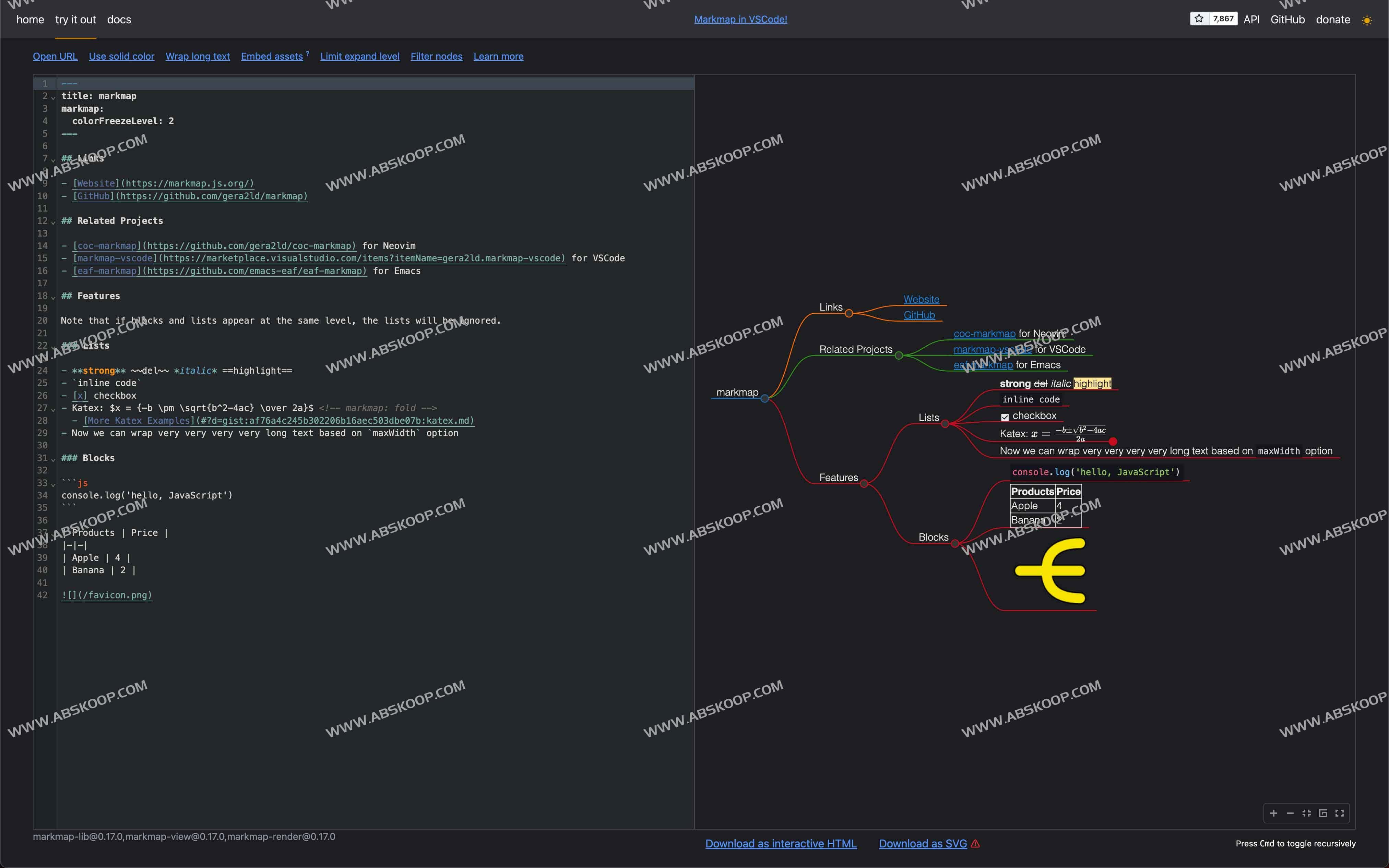Viewport: 1389px width, 868px height.
Task: Click the Wrap long text link
Action: [x=198, y=56]
